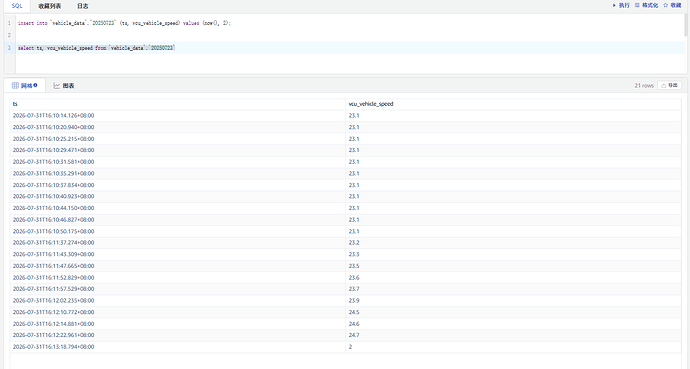
Task: Select timestamp 2026-07-31T16:11:43.309+08:00
Action: (x=53, y=254)
